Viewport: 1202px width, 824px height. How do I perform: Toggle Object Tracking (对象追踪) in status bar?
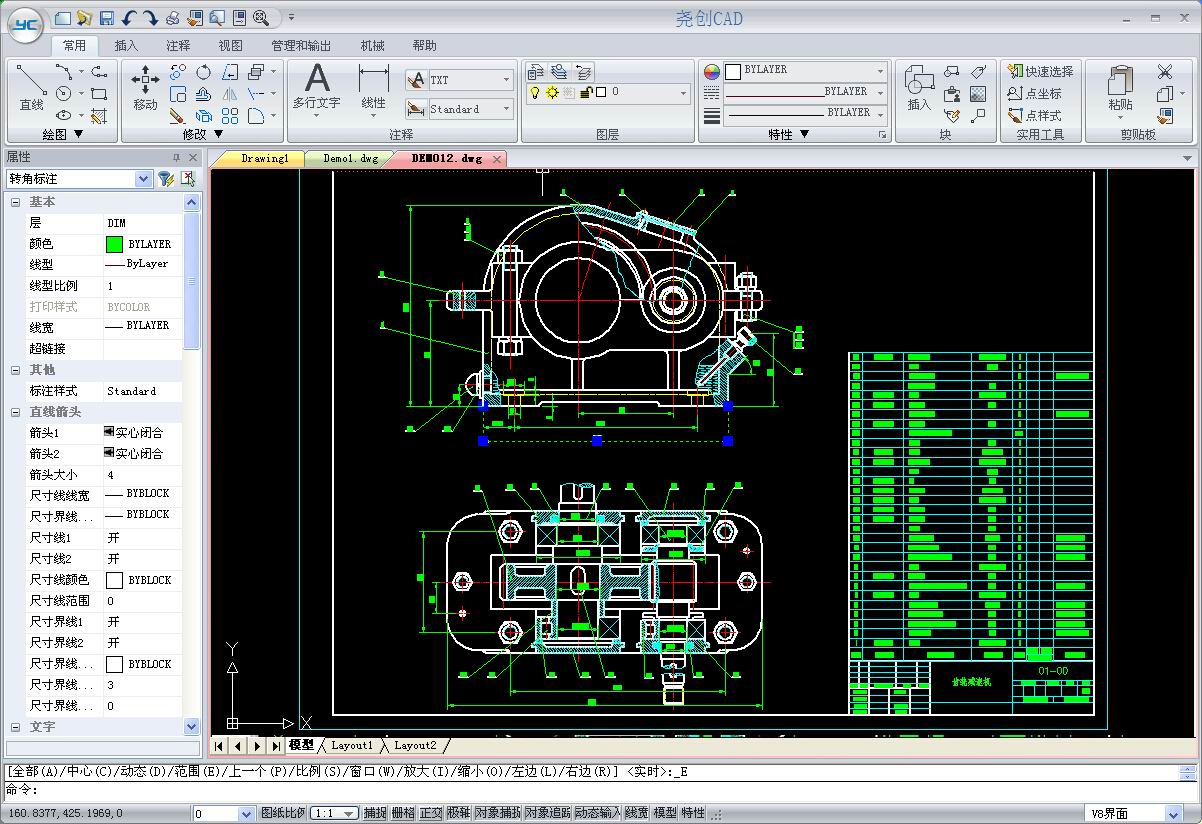[547, 813]
